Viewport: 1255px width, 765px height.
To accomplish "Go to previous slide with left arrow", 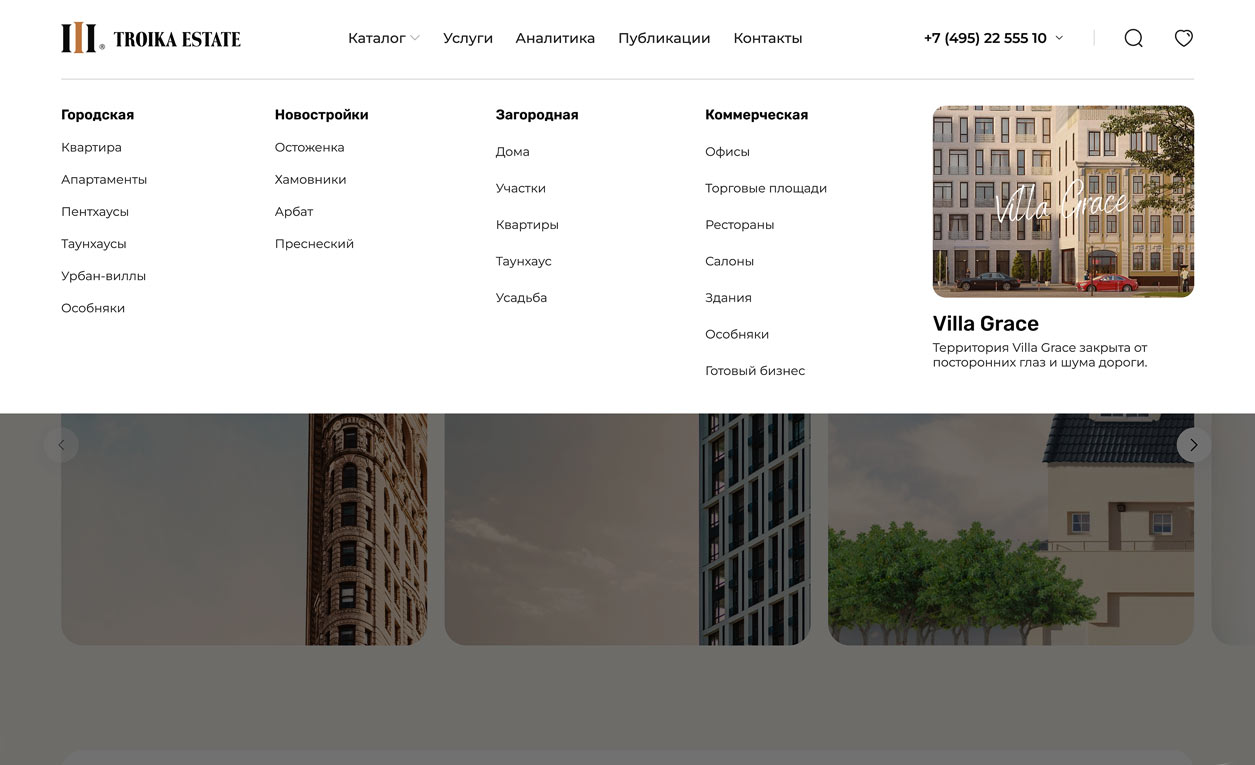I will pyautogui.click(x=61, y=445).
